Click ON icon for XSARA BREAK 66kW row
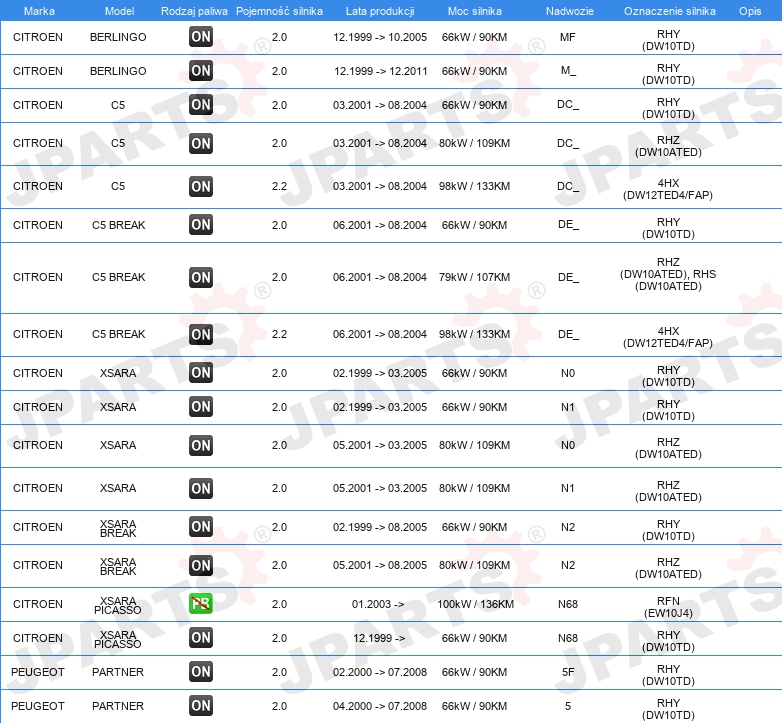Viewport: 782px width, 723px height. point(201,527)
